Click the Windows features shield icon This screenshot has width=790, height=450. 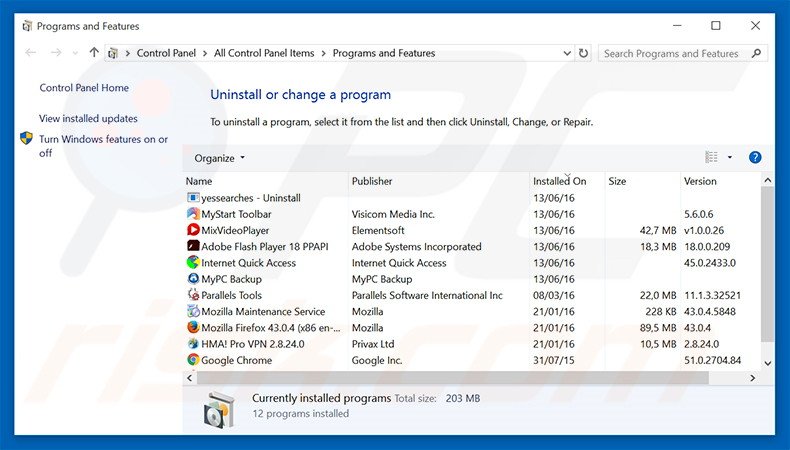click(27, 138)
